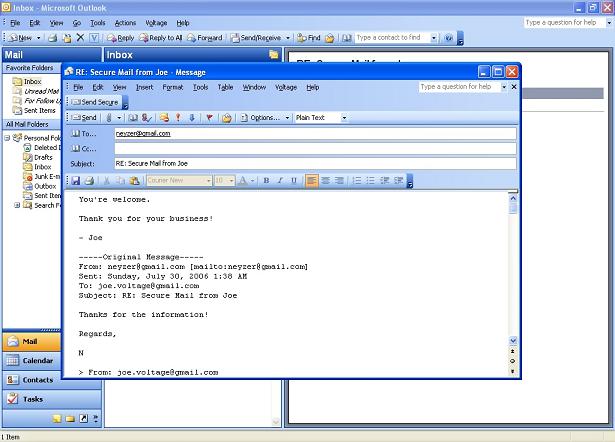Click the Permission icon in message toolbar

[x=164, y=118]
